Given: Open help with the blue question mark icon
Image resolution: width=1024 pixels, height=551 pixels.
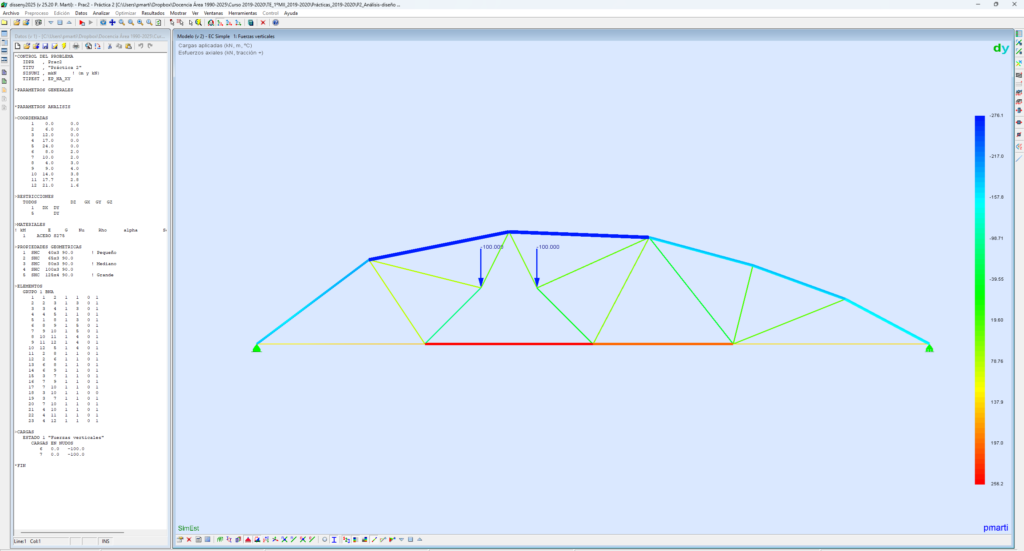Looking at the screenshot, I should point(275,22).
